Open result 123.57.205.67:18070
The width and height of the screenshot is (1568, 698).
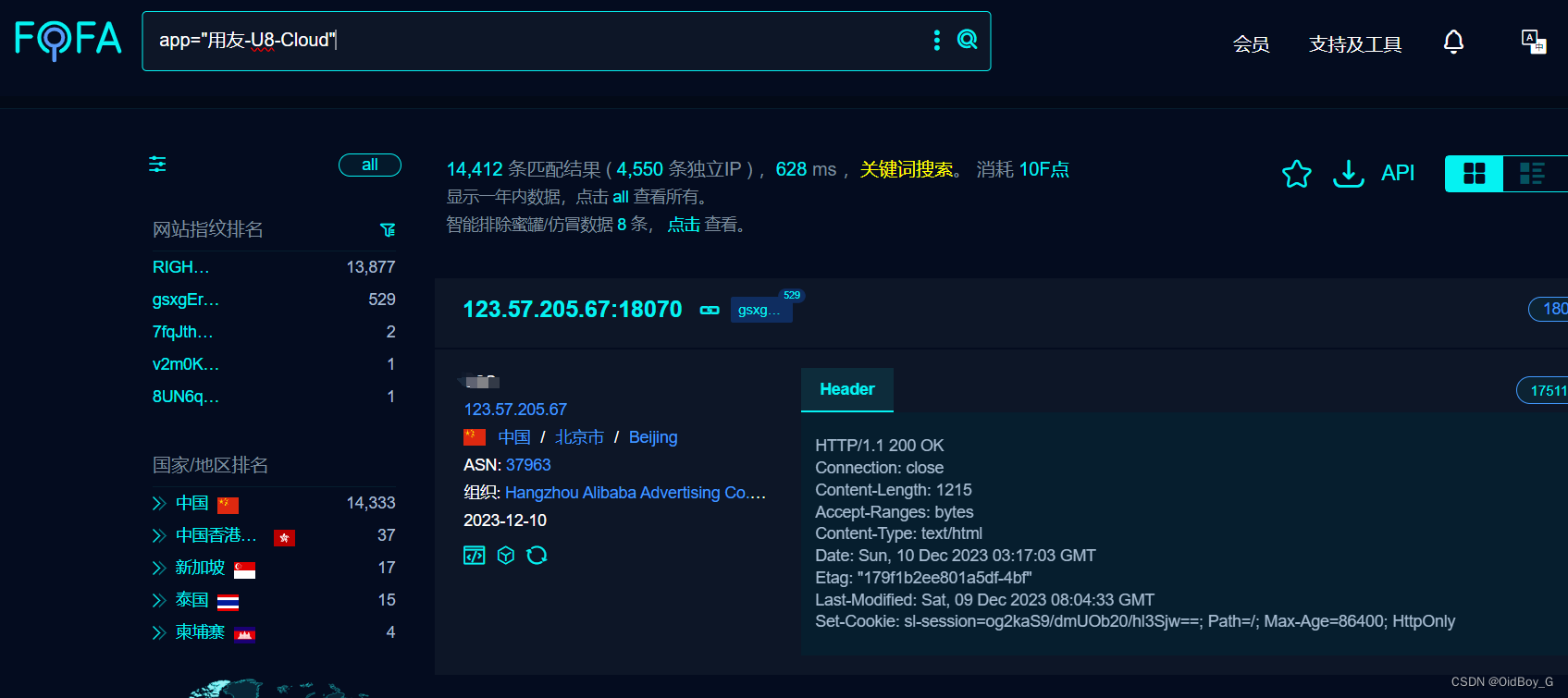(573, 310)
